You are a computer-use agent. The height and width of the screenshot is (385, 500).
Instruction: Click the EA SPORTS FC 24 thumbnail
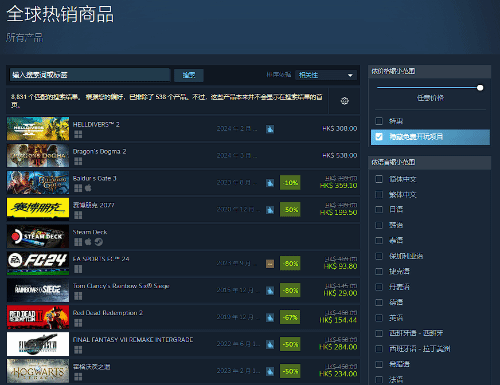coord(38,263)
